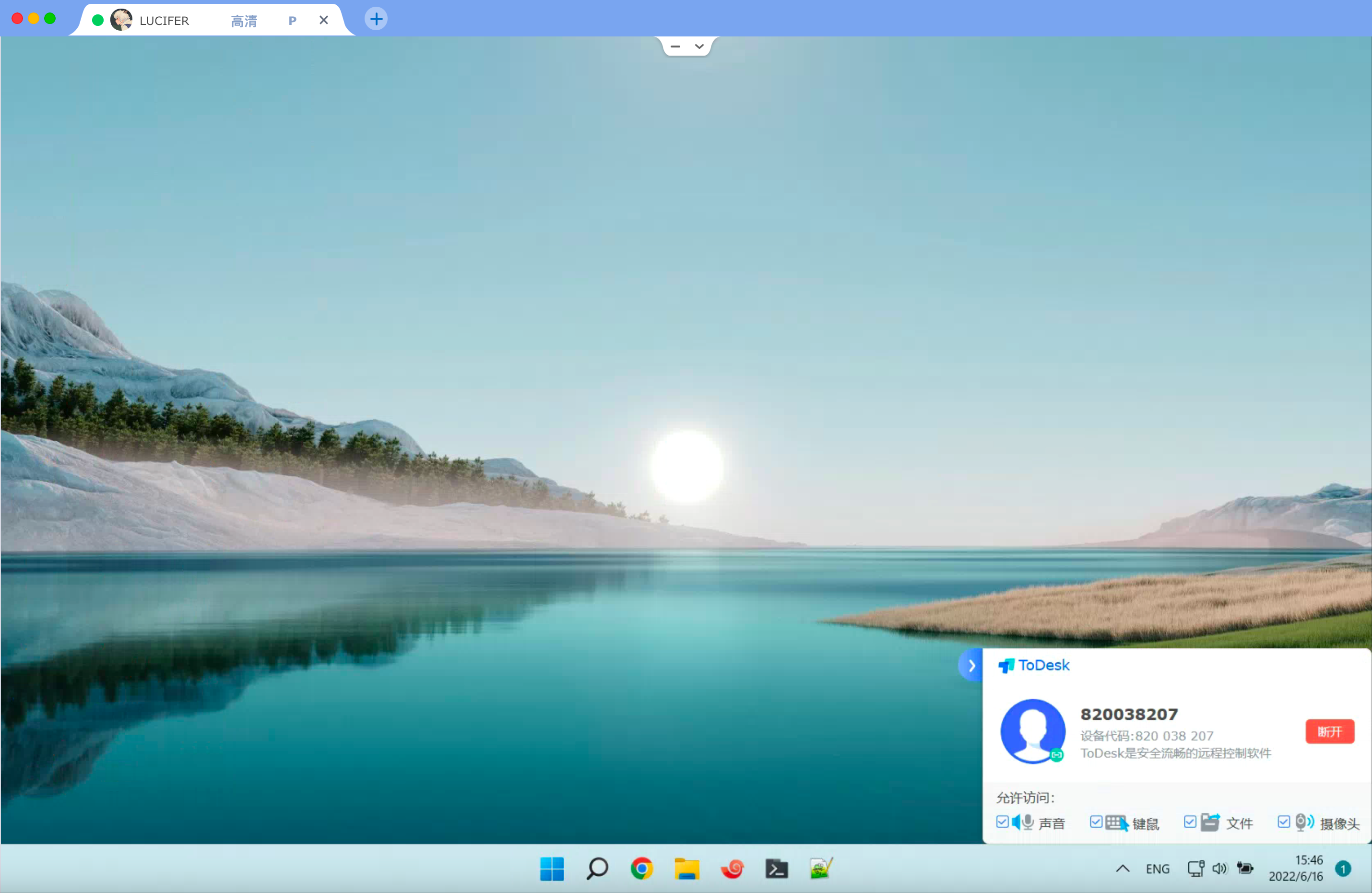Screen dimensions: 1372x893
Task: Click the red 断开 disconnect button
Action: pyautogui.click(x=1329, y=731)
